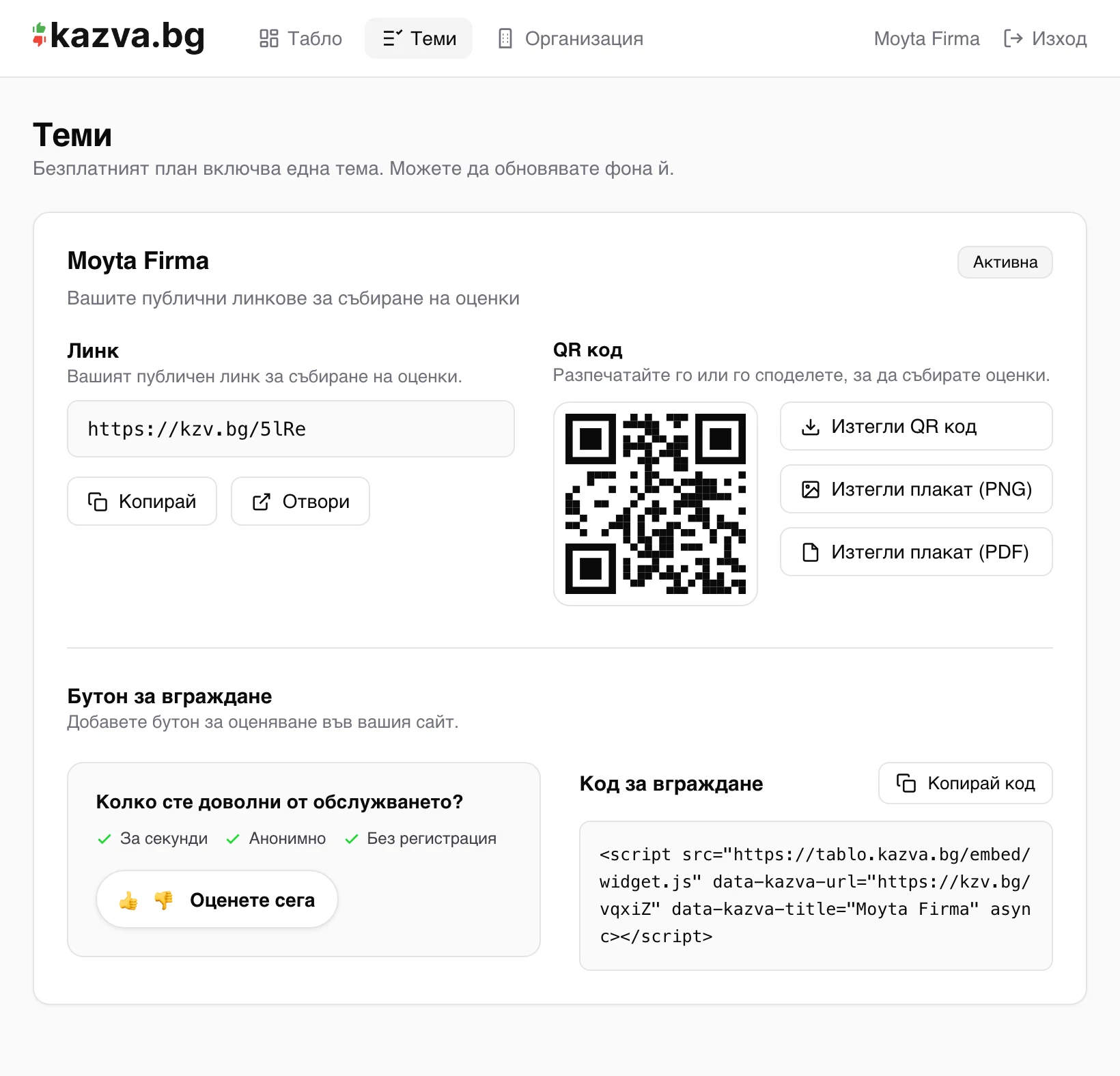
Task: Click the kazva.bg logo
Action: coord(119,37)
